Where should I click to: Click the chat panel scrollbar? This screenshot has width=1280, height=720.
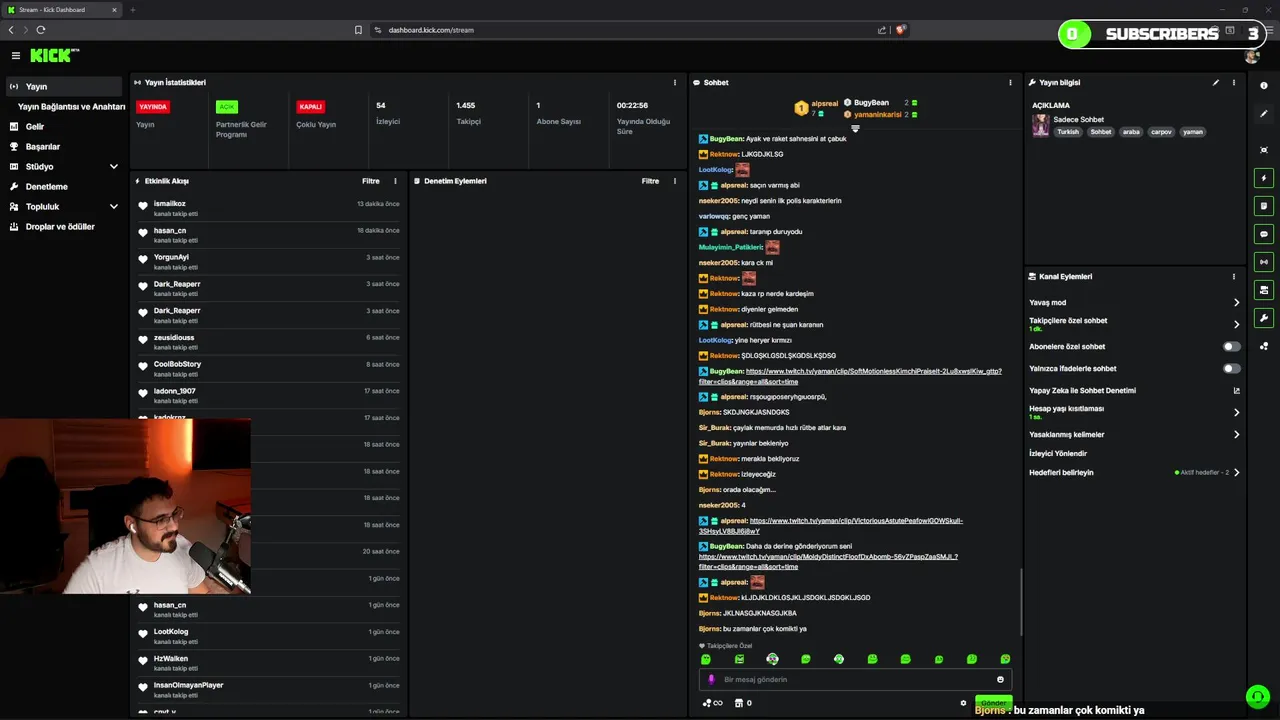[x=1021, y=600]
